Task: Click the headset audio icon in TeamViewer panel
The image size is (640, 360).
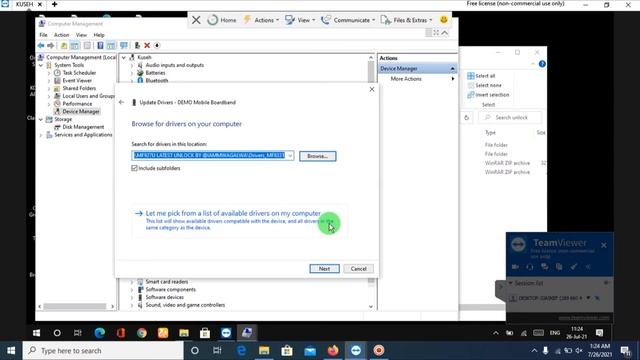Action: pos(530,267)
